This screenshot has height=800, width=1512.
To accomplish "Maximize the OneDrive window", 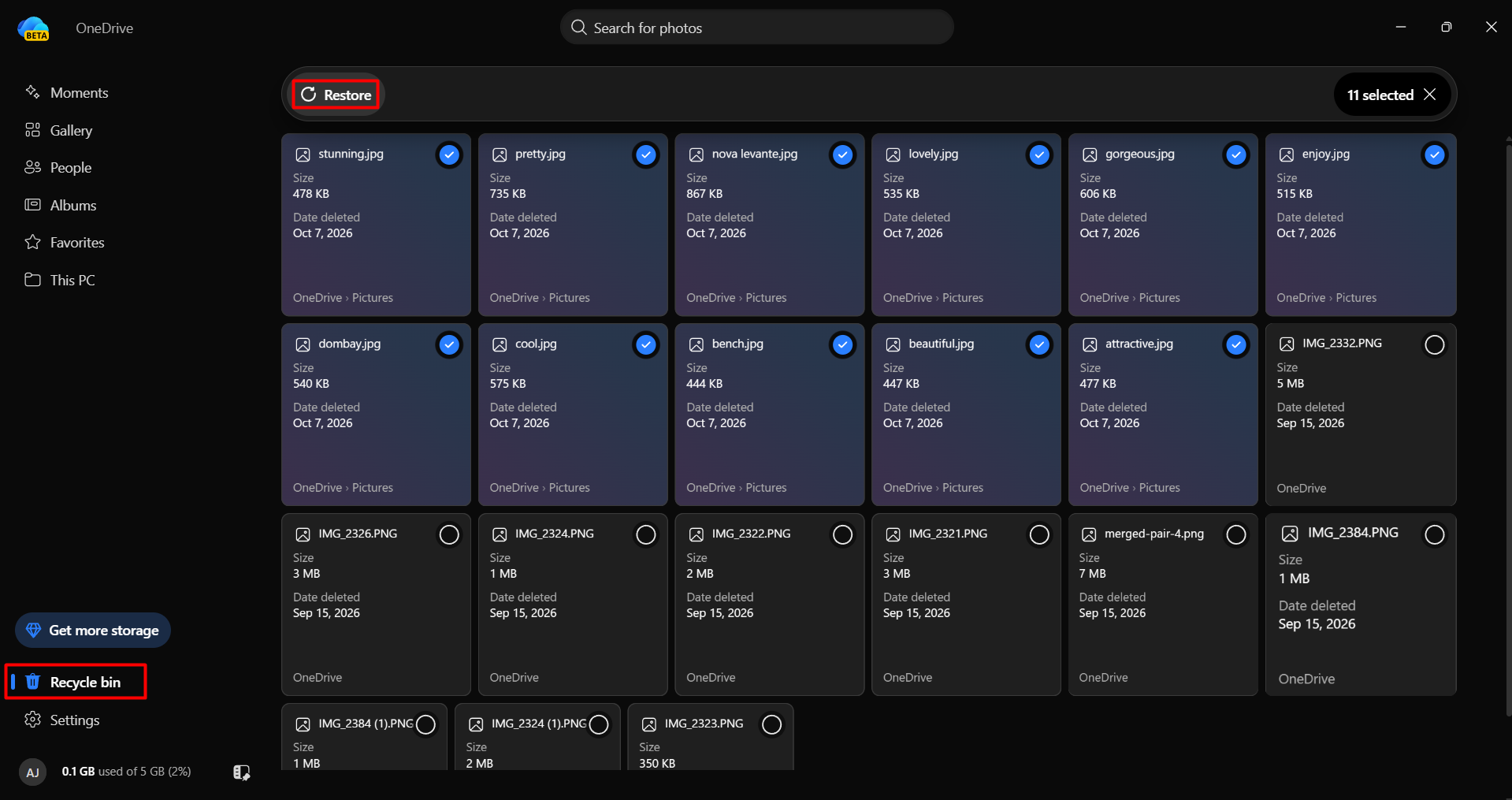I will (1446, 27).
